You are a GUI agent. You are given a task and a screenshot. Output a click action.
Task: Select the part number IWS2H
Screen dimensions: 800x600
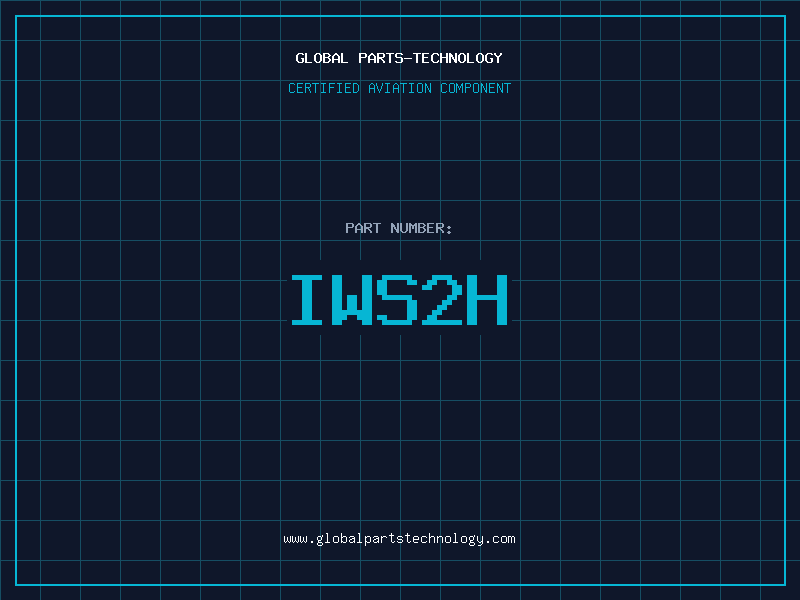pyautogui.click(x=399, y=300)
